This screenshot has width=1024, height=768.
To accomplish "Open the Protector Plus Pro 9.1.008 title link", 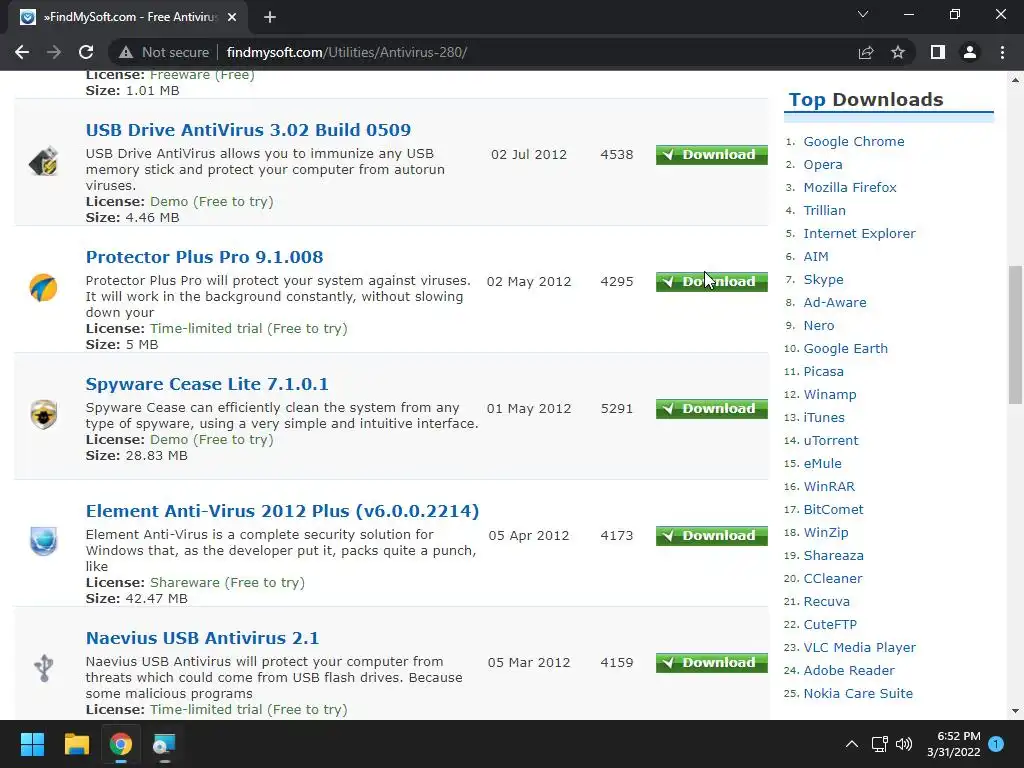I will pos(204,257).
